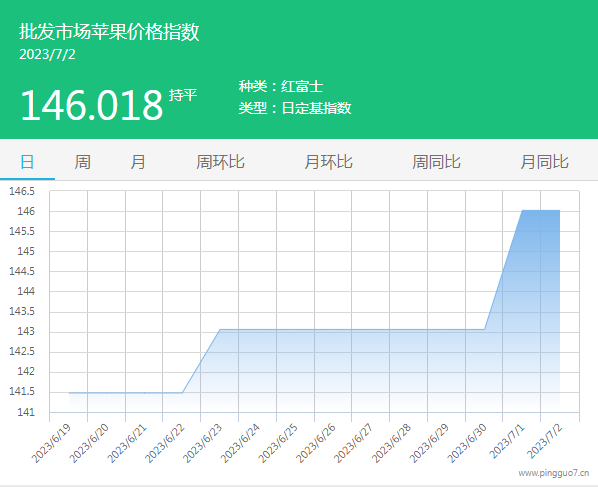The height and width of the screenshot is (487, 598).
Task: Click the active 日 (daily) tab
Action: pos(27,162)
